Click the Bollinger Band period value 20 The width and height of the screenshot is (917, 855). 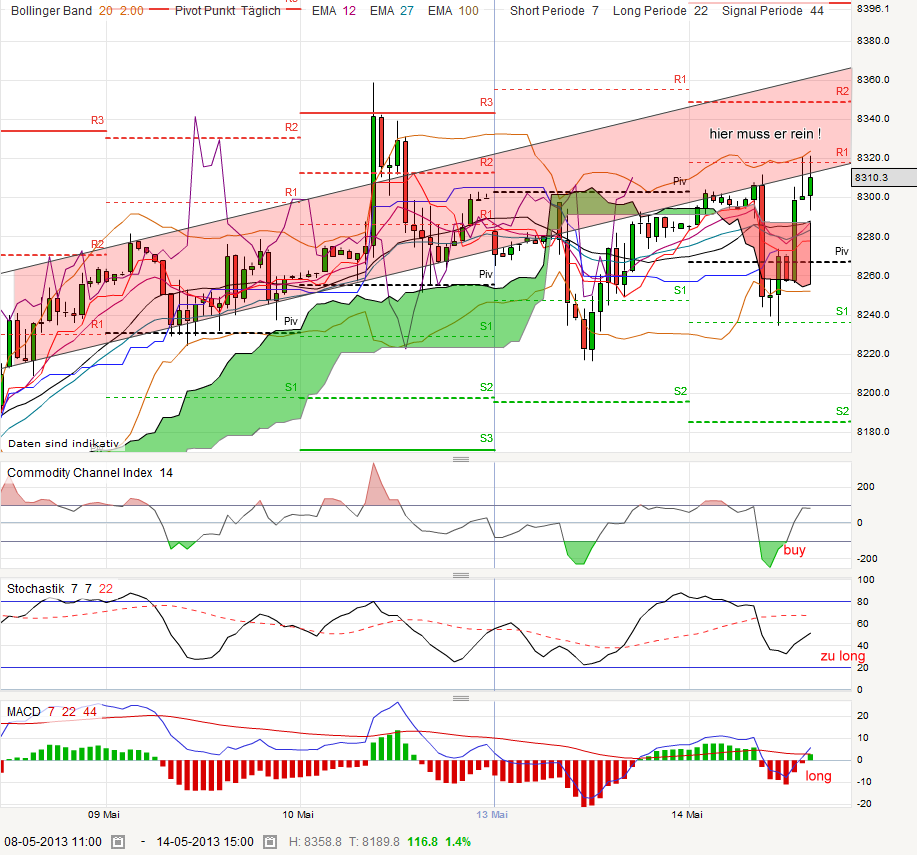pos(106,11)
